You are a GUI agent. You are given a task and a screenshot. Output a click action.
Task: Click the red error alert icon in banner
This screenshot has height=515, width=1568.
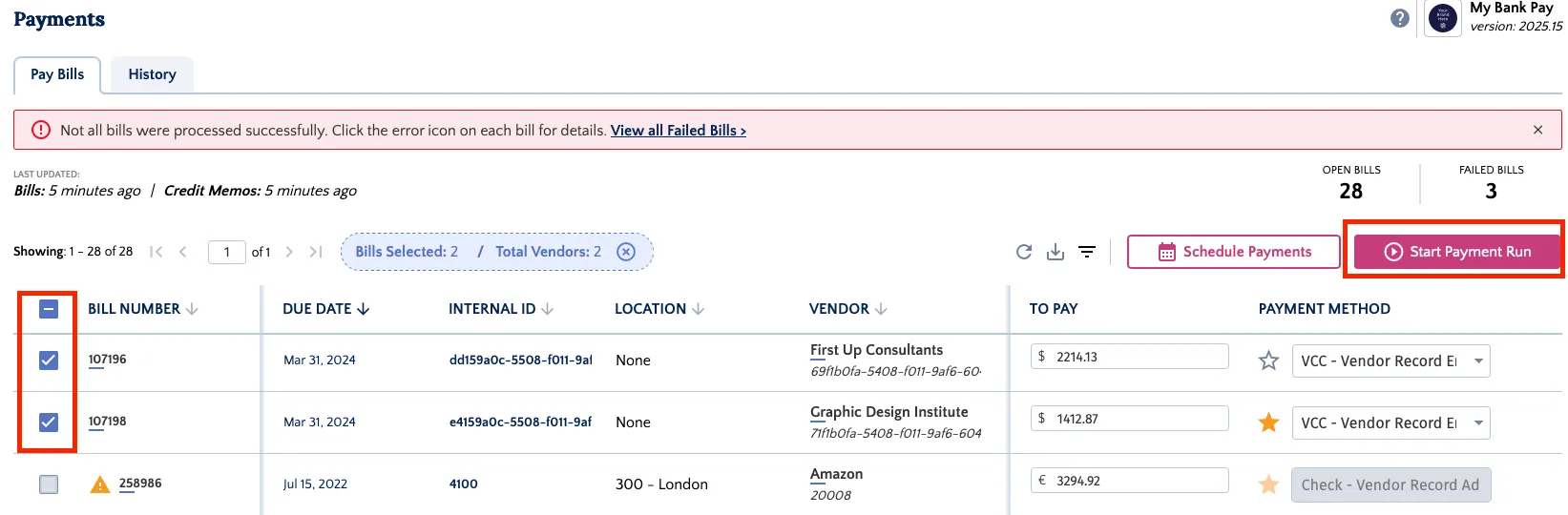(x=41, y=130)
